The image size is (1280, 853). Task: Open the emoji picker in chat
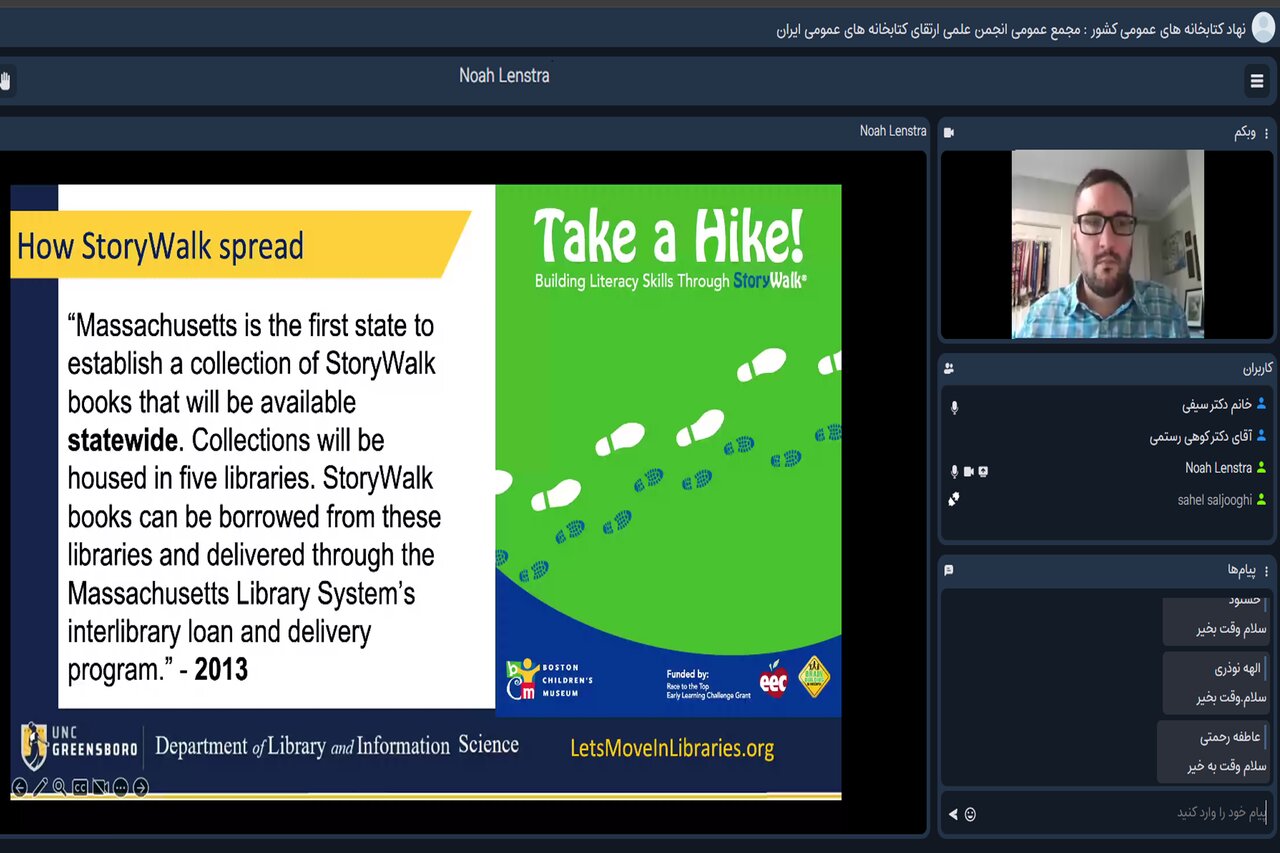pos(970,814)
